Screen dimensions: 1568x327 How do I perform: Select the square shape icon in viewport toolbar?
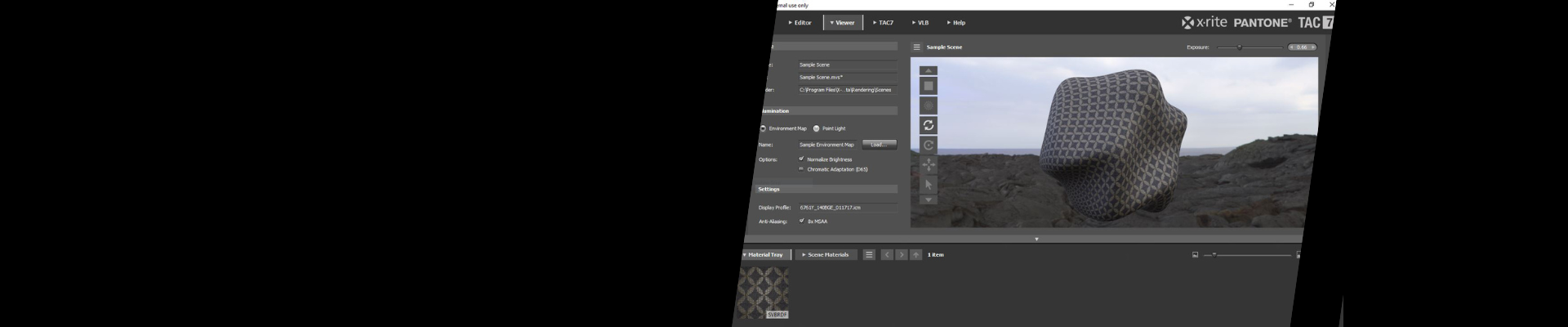(929, 86)
